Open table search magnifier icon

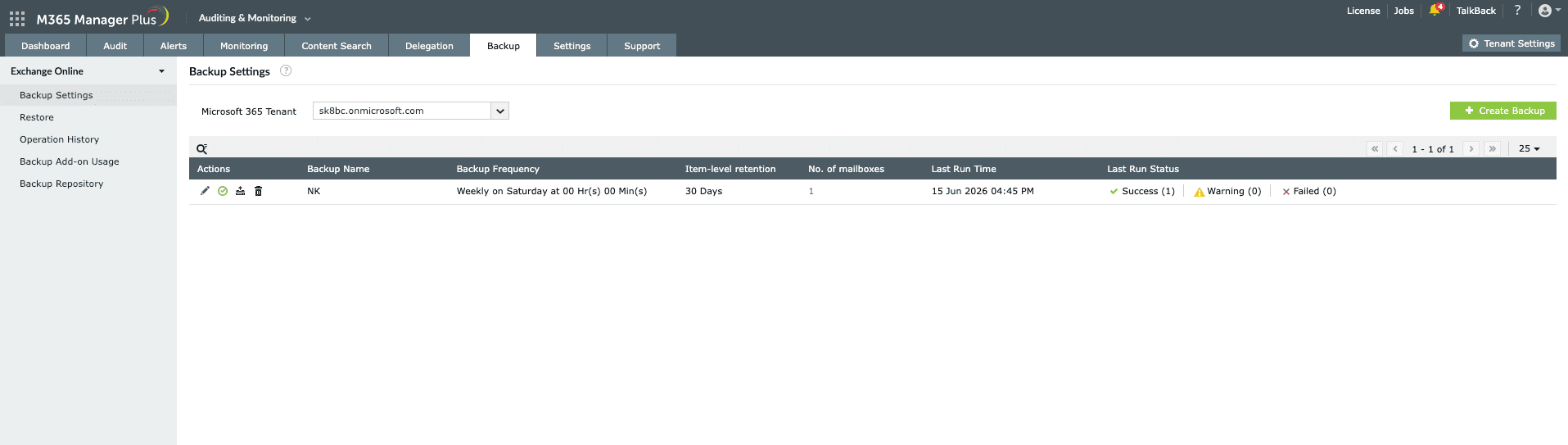point(201,149)
